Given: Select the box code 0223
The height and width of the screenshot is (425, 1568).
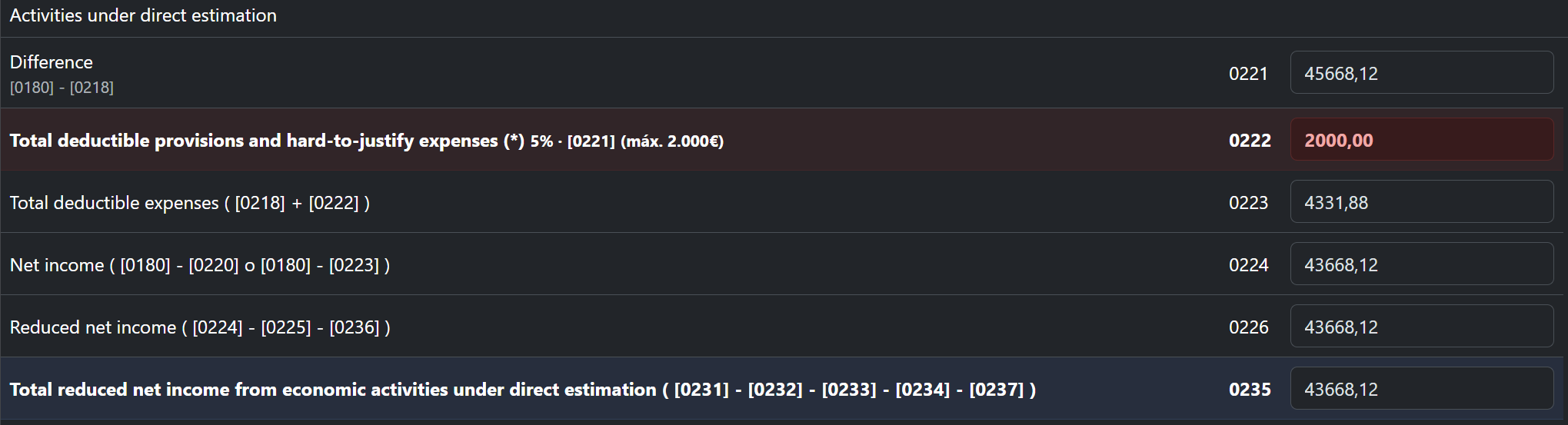Looking at the screenshot, I should pos(1248,203).
